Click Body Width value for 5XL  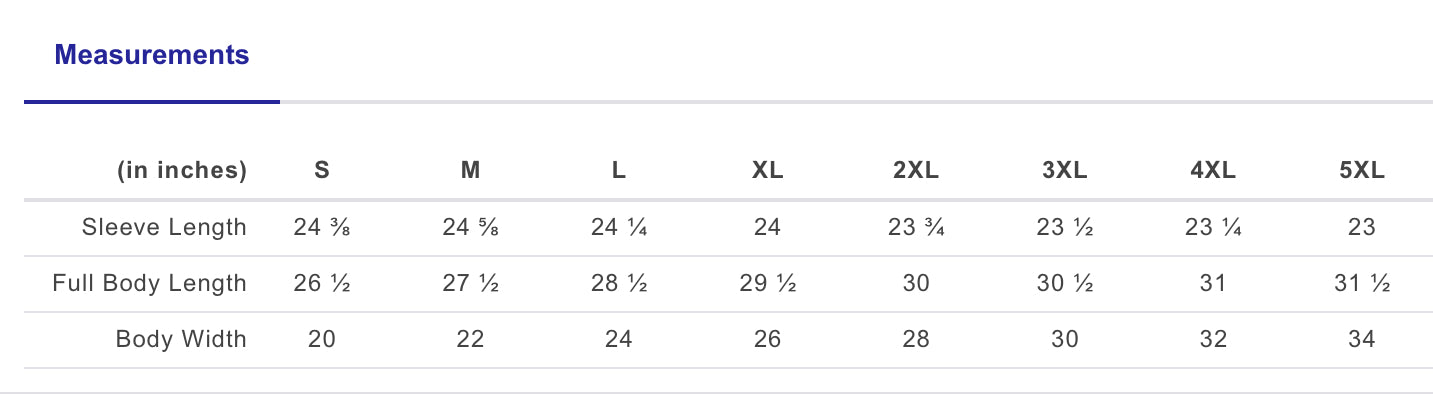pyautogui.click(x=1361, y=339)
